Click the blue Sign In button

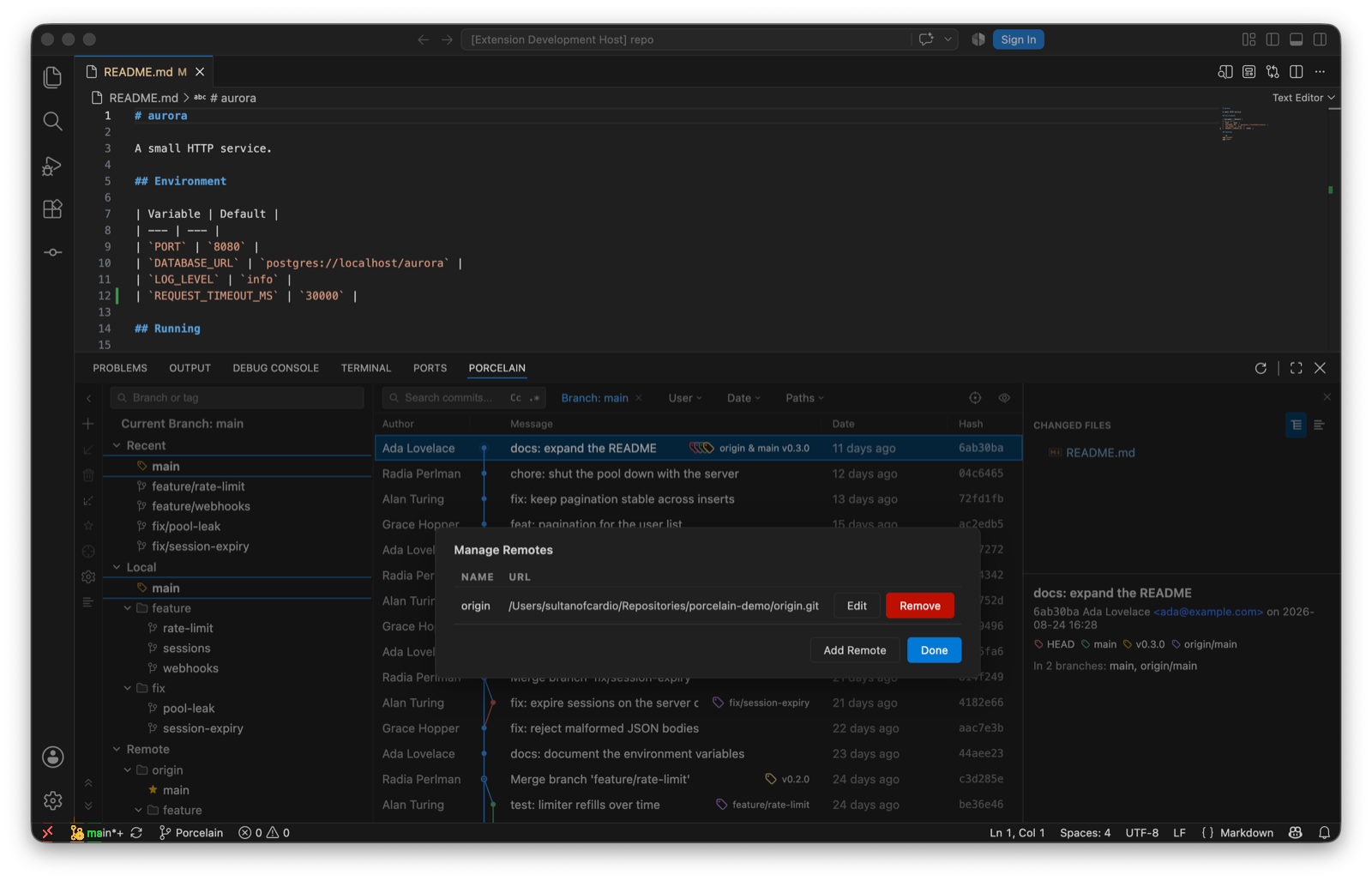coord(1018,39)
